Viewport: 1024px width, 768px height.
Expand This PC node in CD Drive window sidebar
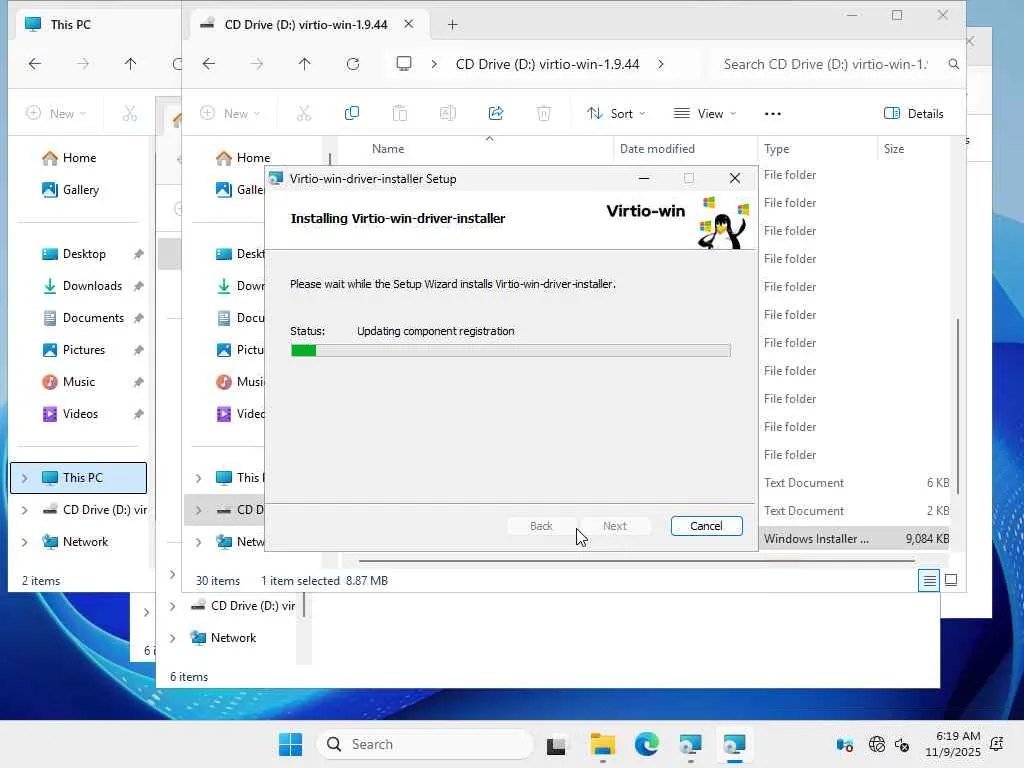pos(199,477)
